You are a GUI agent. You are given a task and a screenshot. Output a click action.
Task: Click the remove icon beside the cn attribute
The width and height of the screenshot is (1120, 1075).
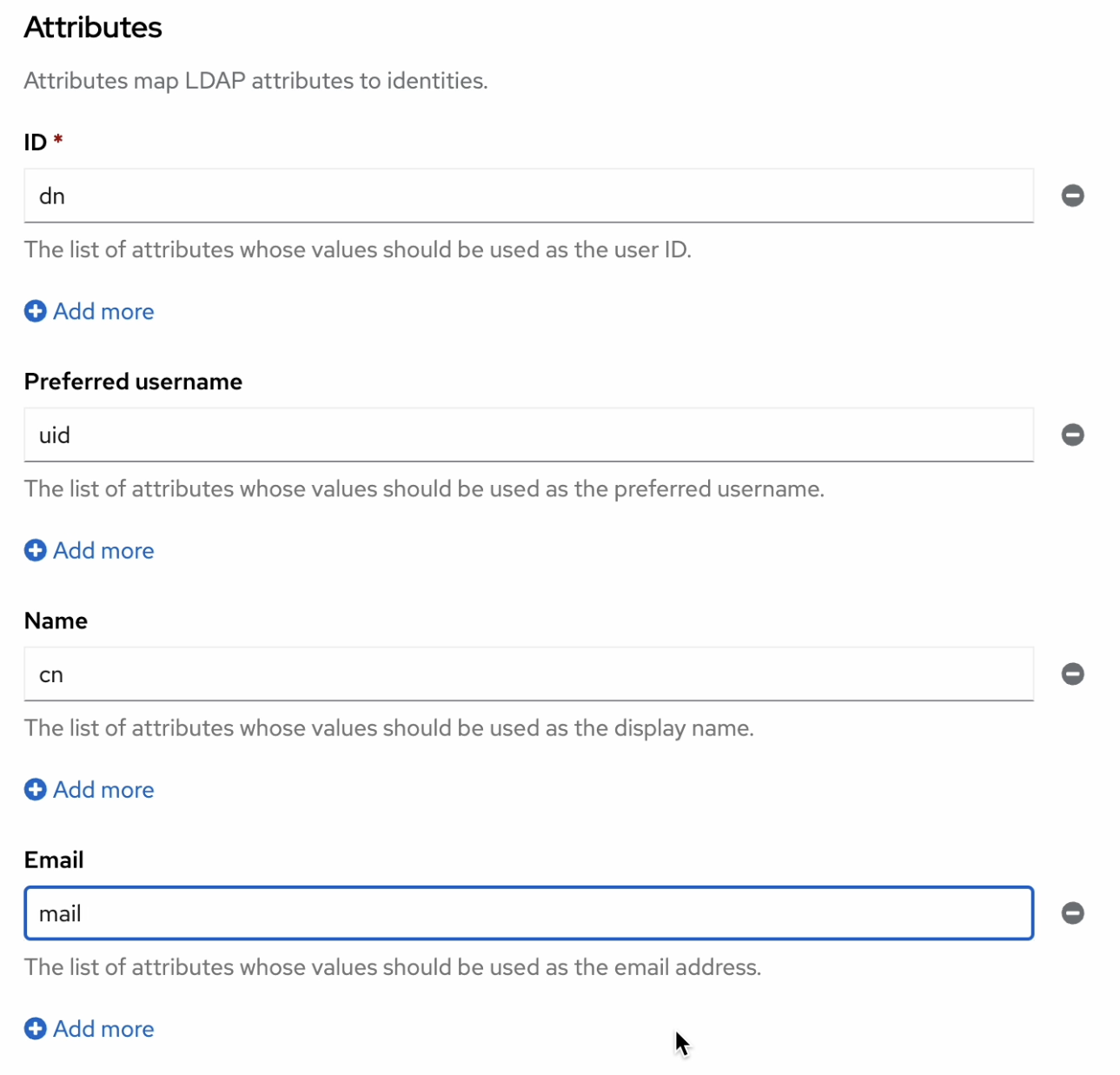(1072, 674)
